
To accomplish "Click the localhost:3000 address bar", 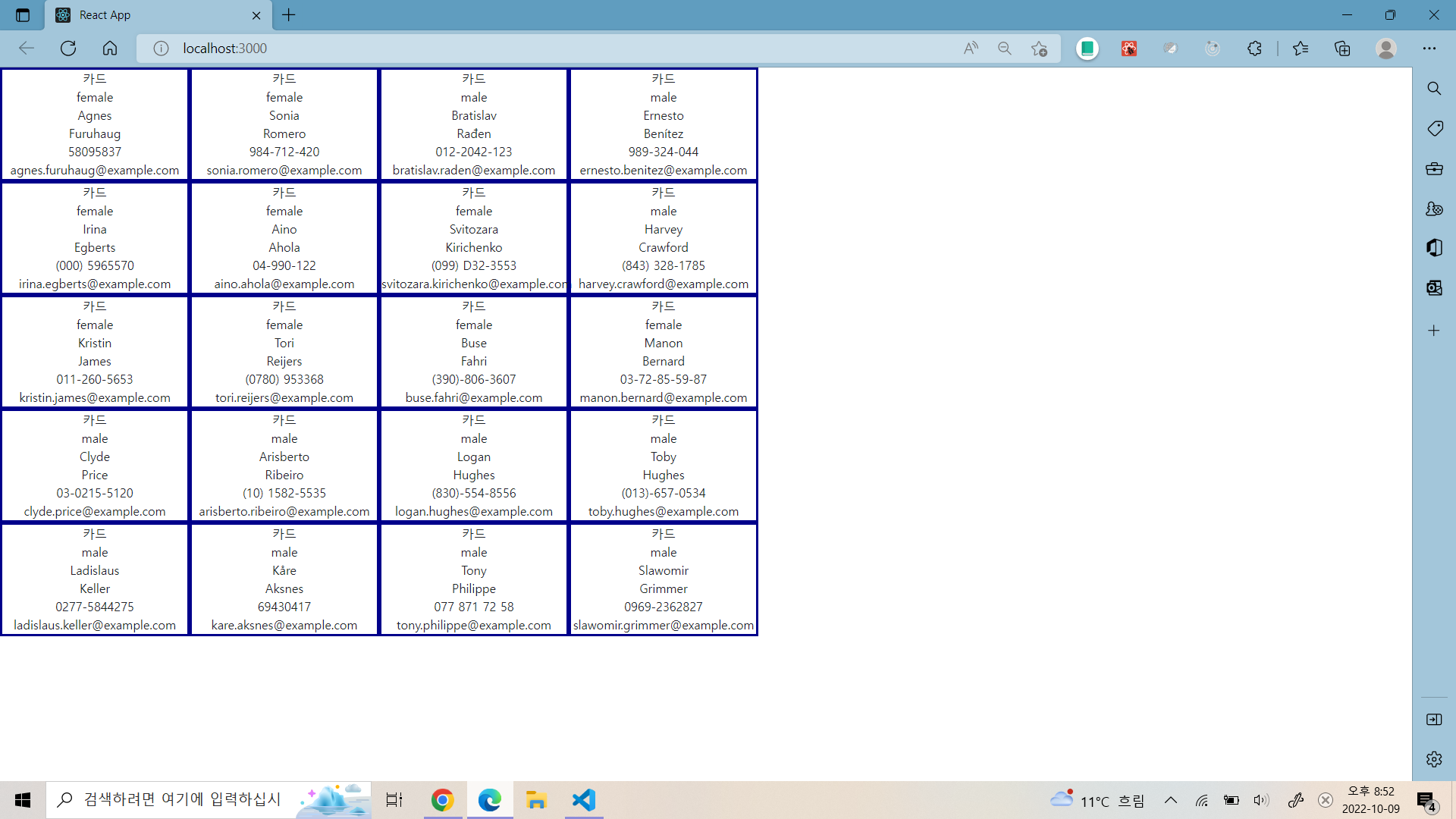I will (x=531, y=49).
